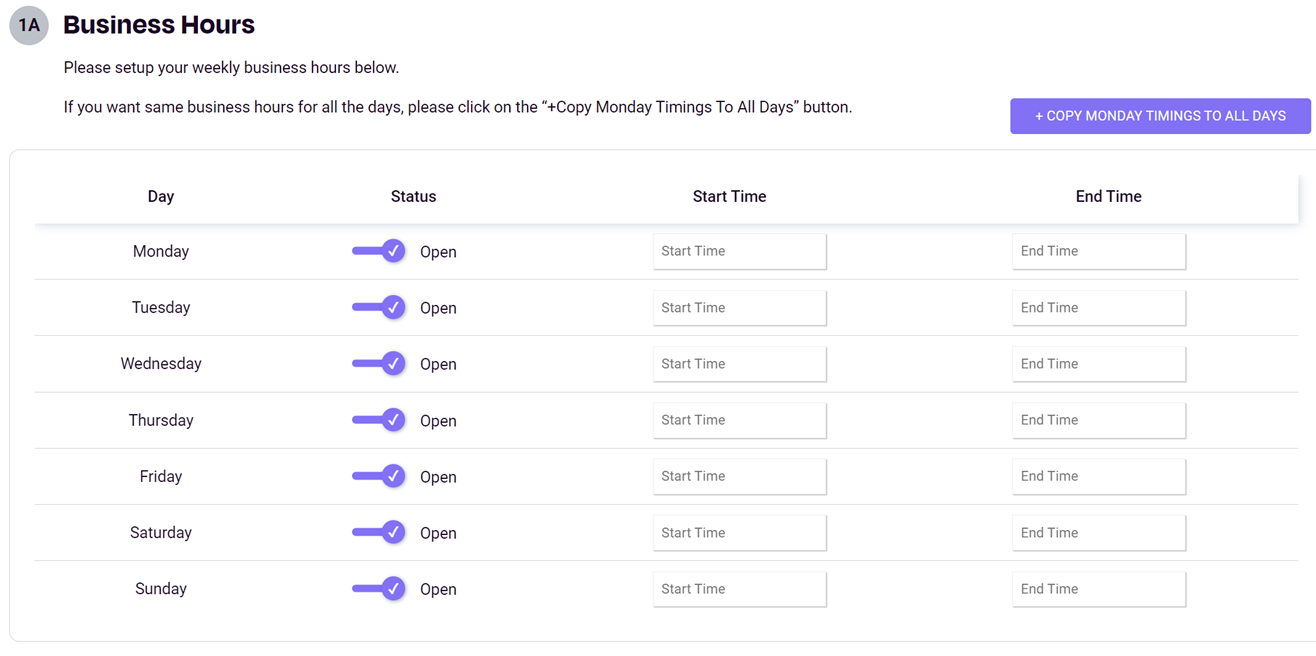Click the Thursday day label
This screenshot has height=656, width=1316.
coord(161,421)
